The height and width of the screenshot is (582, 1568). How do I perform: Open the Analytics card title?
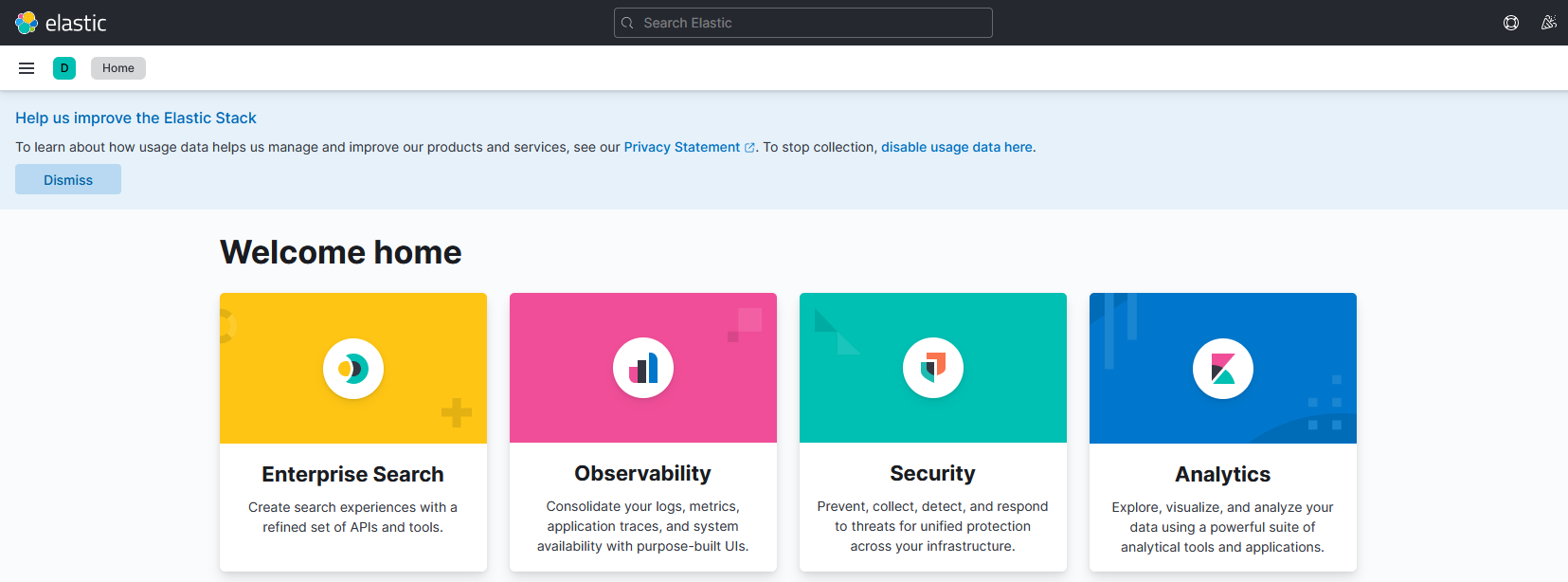pos(1223,474)
